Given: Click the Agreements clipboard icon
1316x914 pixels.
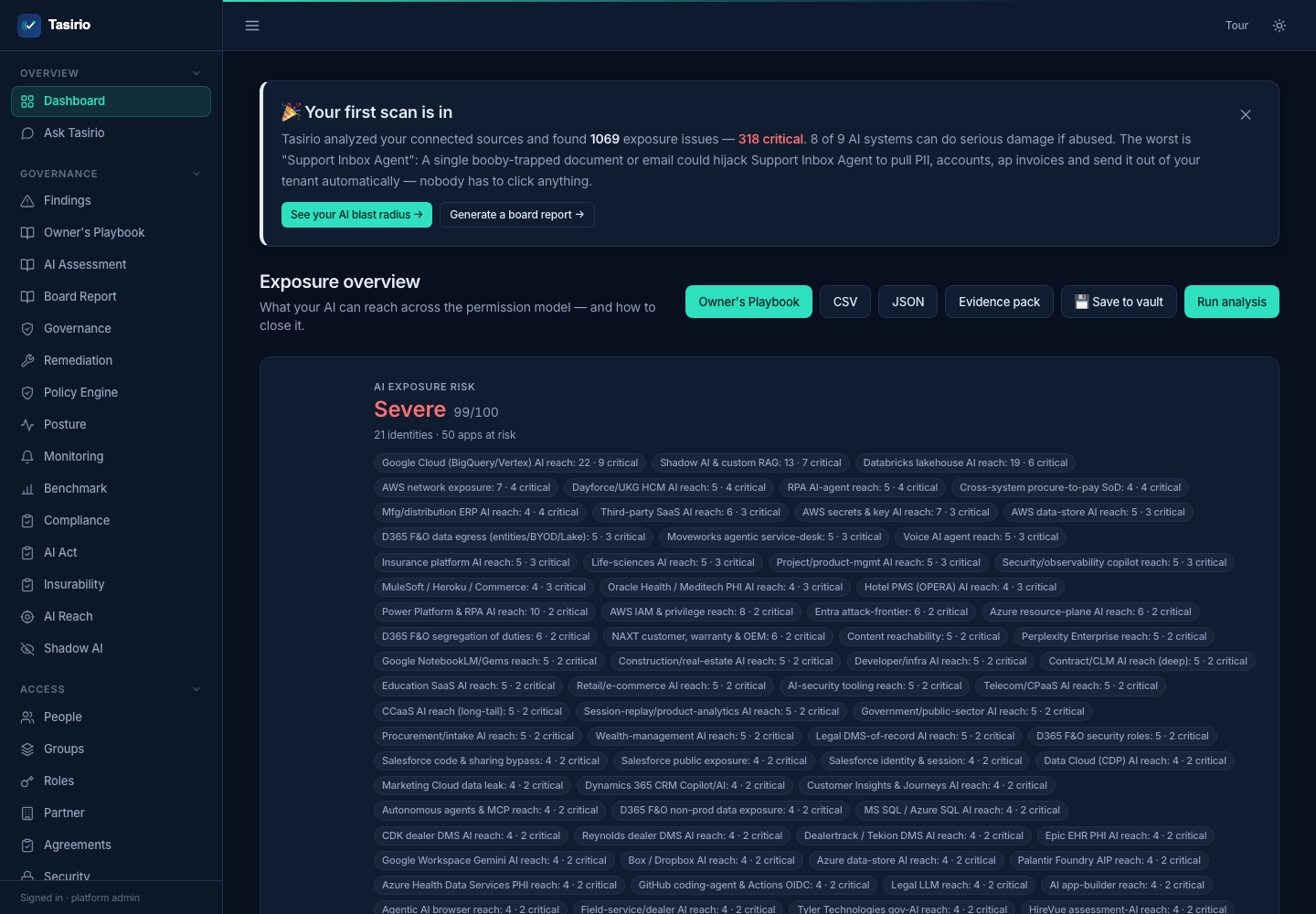Looking at the screenshot, I should pos(27,845).
